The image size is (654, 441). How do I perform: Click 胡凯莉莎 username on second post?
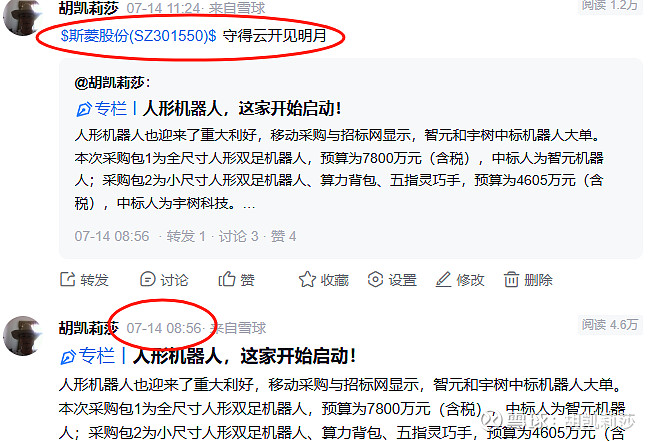[x=88, y=328]
